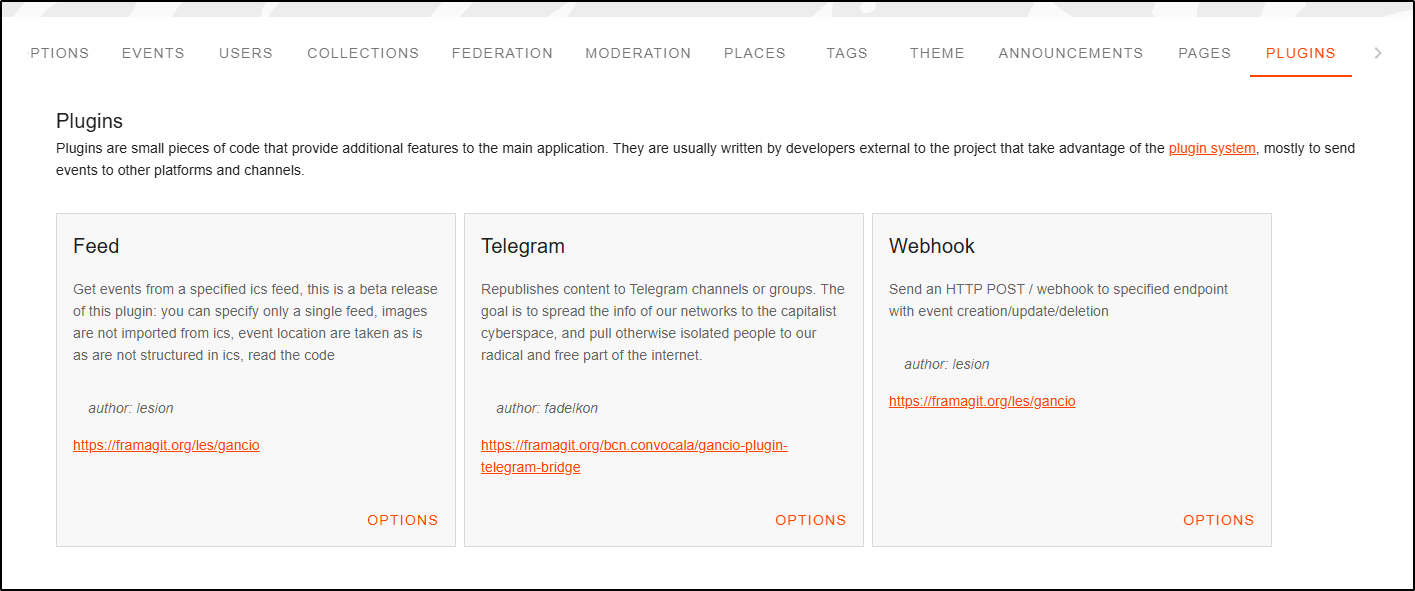Open Options for the Feed plugin

tap(403, 520)
